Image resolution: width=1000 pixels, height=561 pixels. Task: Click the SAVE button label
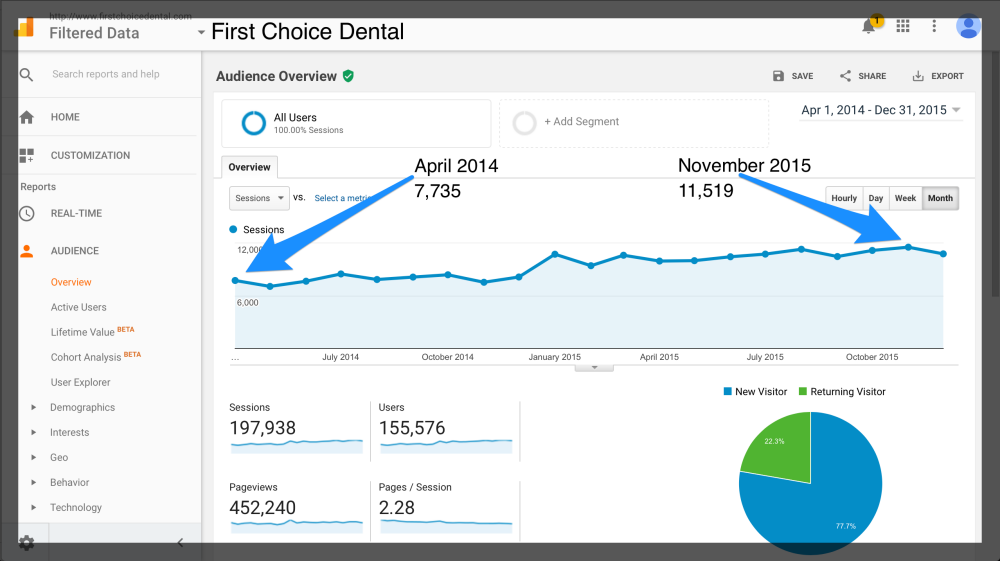coord(802,76)
